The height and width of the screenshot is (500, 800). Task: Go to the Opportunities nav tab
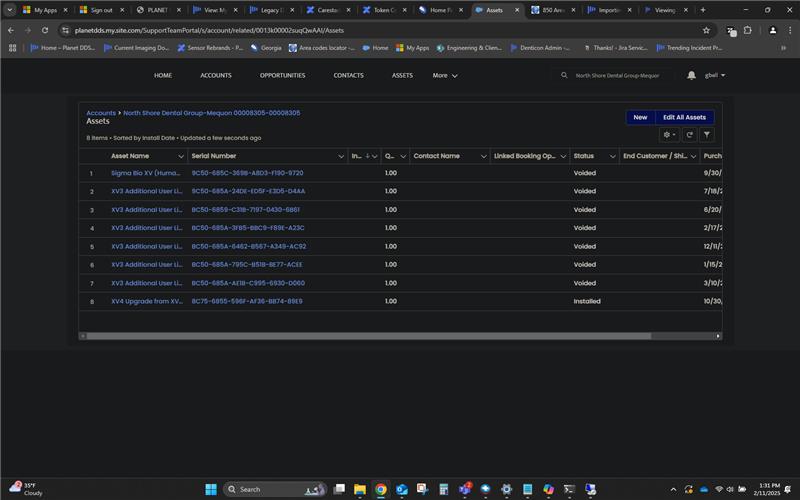click(x=282, y=76)
